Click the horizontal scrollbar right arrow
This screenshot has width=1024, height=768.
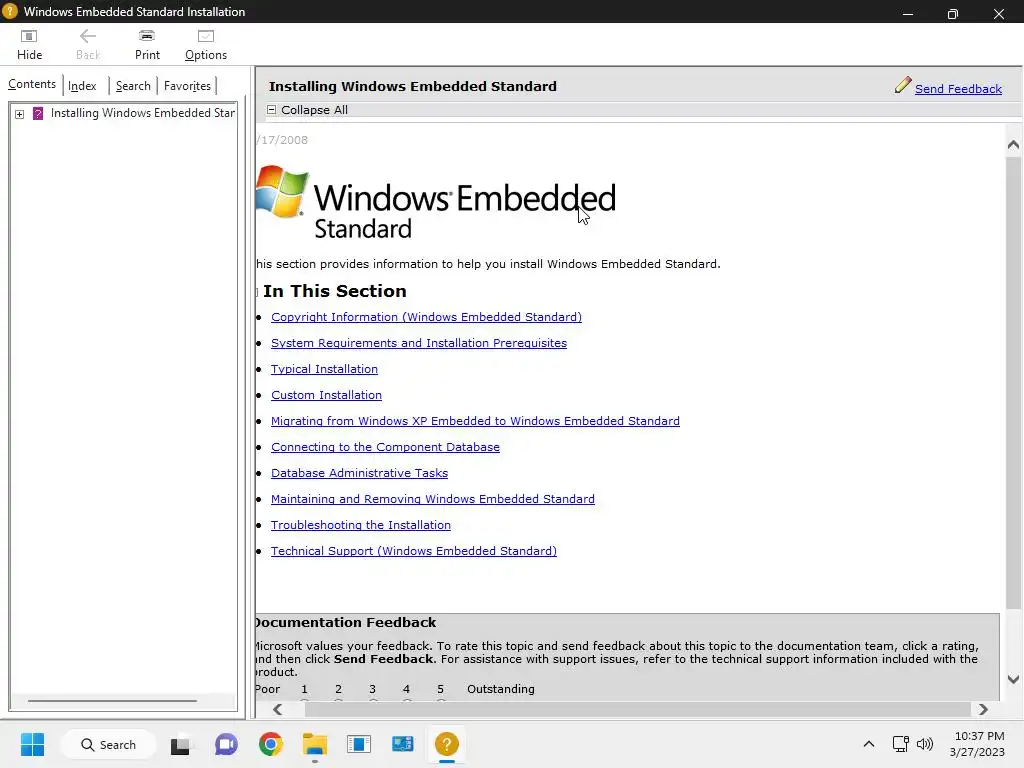(983, 709)
